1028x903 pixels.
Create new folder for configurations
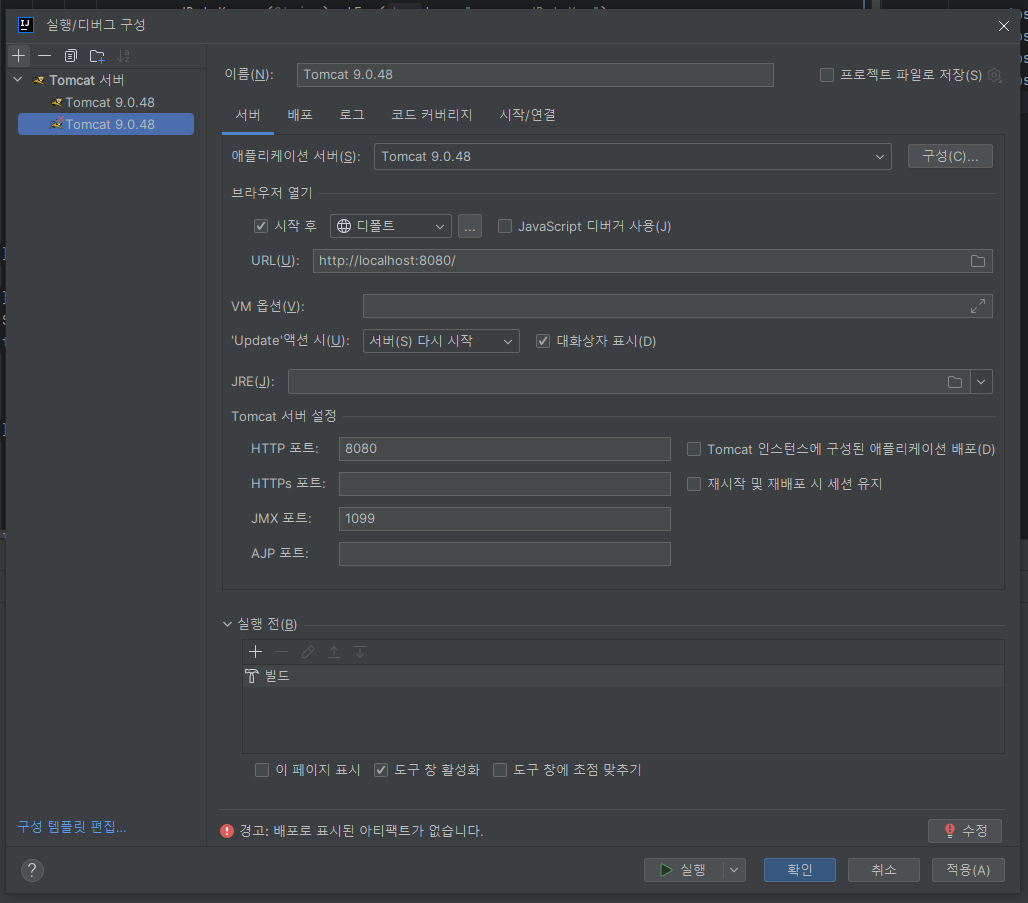[97, 56]
